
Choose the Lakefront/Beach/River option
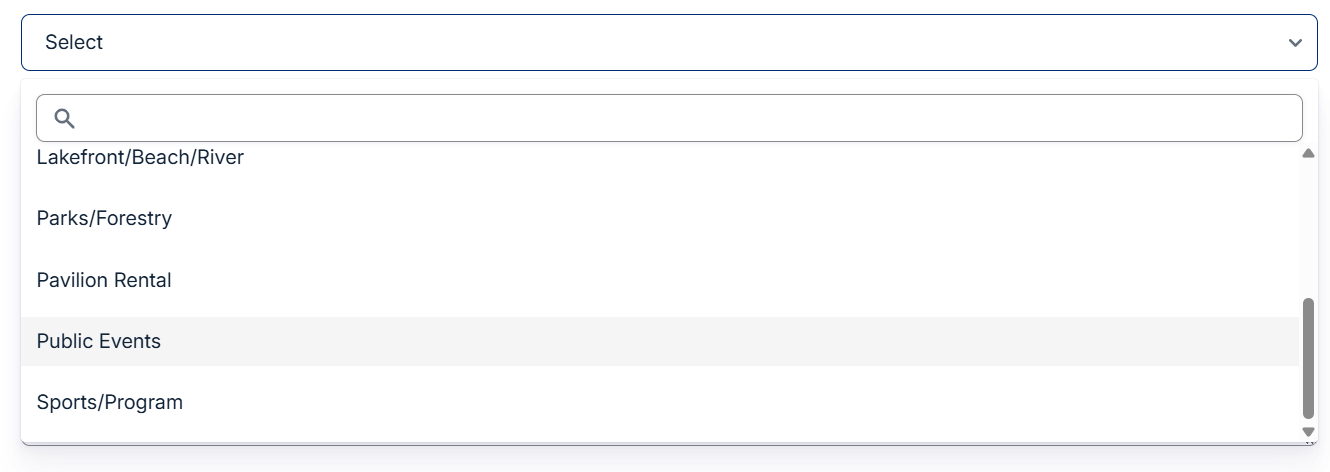140,158
